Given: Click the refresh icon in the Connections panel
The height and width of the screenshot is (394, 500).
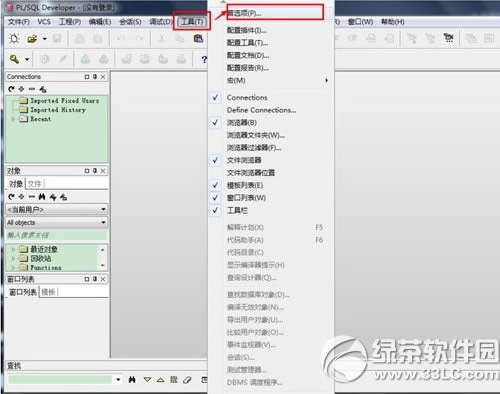Looking at the screenshot, I should click(12, 89).
